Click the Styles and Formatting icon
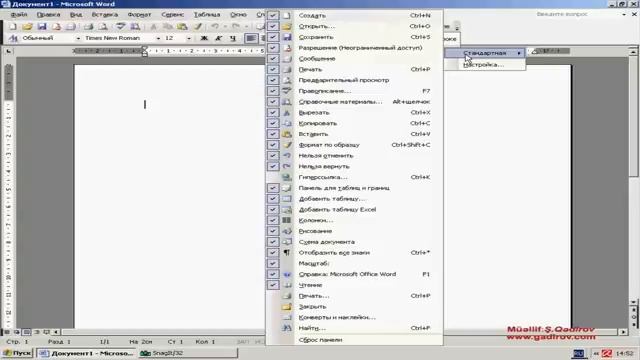Screen dimensions: 640x360 (x=13, y=38)
